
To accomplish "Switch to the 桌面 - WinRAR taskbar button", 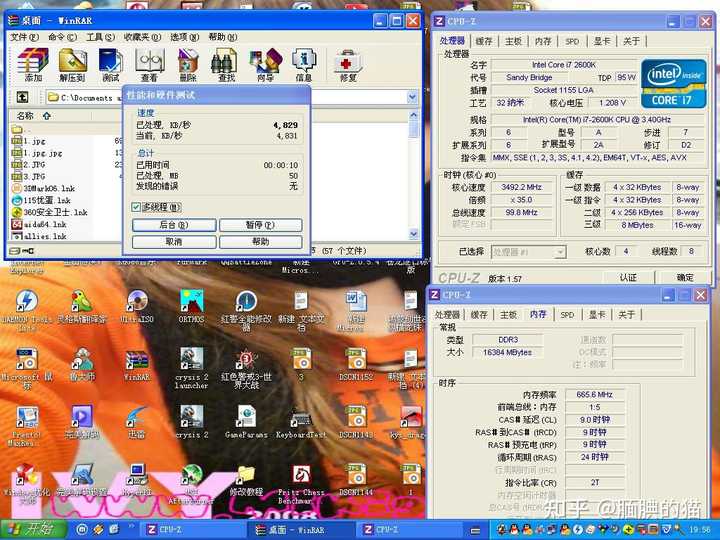I will (x=301, y=530).
